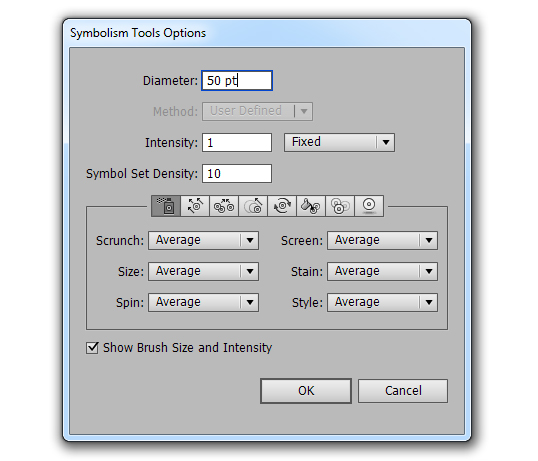Viewport: 538px width, 461px height.
Task: Select the Symbol Shifter tool icon
Action: pos(195,206)
